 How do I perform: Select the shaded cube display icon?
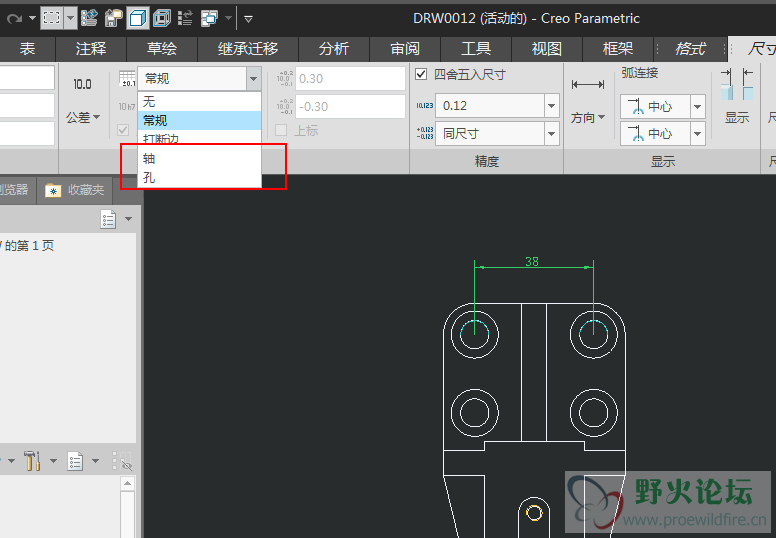click(x=138, y=19)
